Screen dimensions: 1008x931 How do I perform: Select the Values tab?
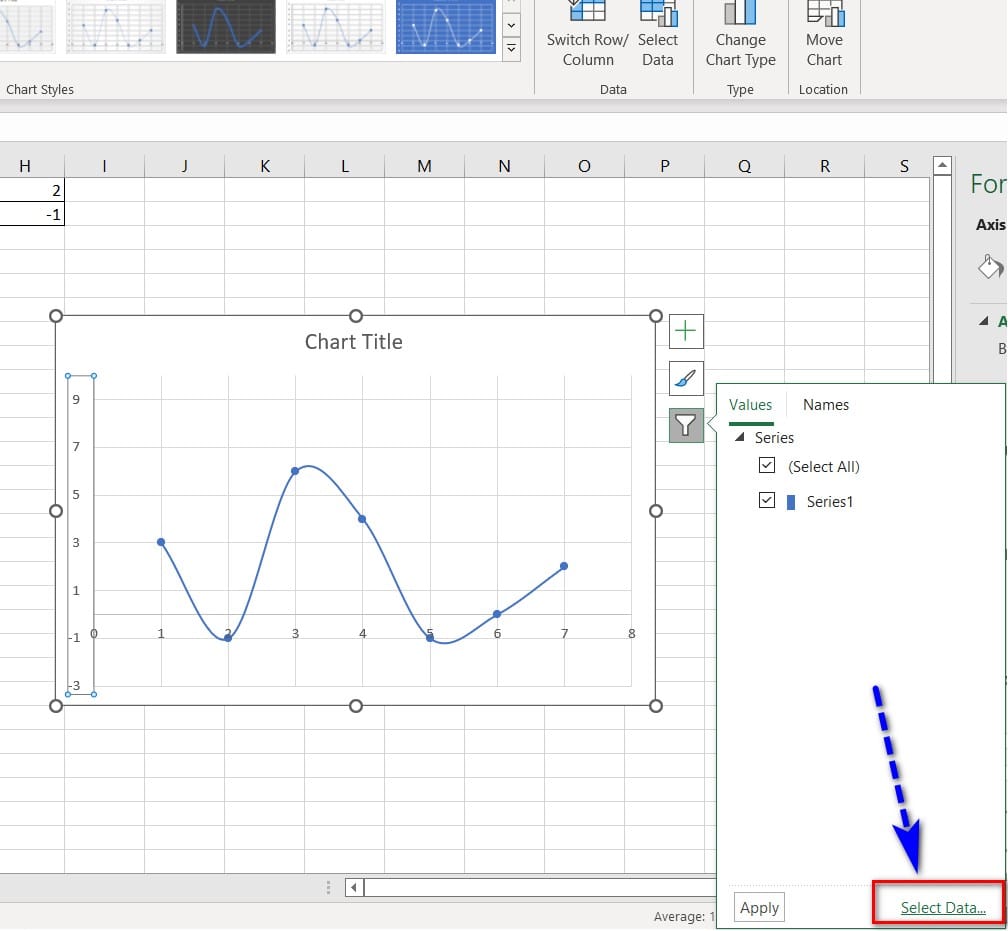click(x=750, y=405)
